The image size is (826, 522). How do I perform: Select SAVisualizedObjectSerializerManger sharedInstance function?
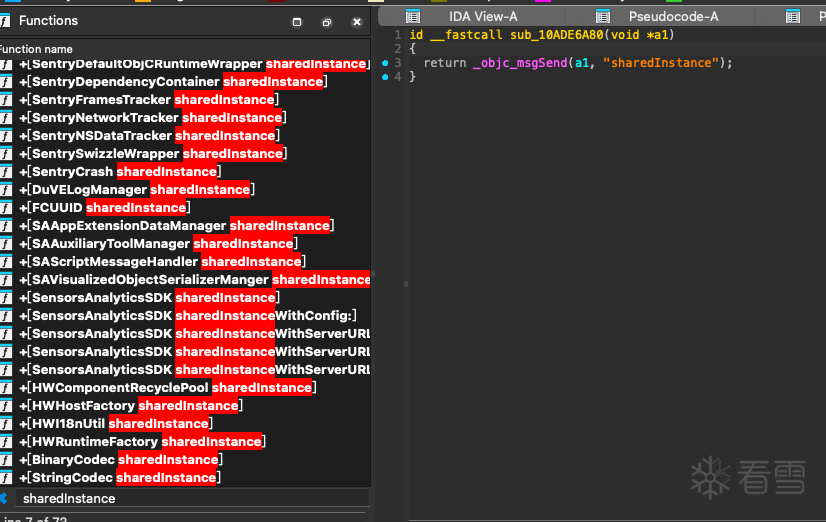[x=185, y=279]
